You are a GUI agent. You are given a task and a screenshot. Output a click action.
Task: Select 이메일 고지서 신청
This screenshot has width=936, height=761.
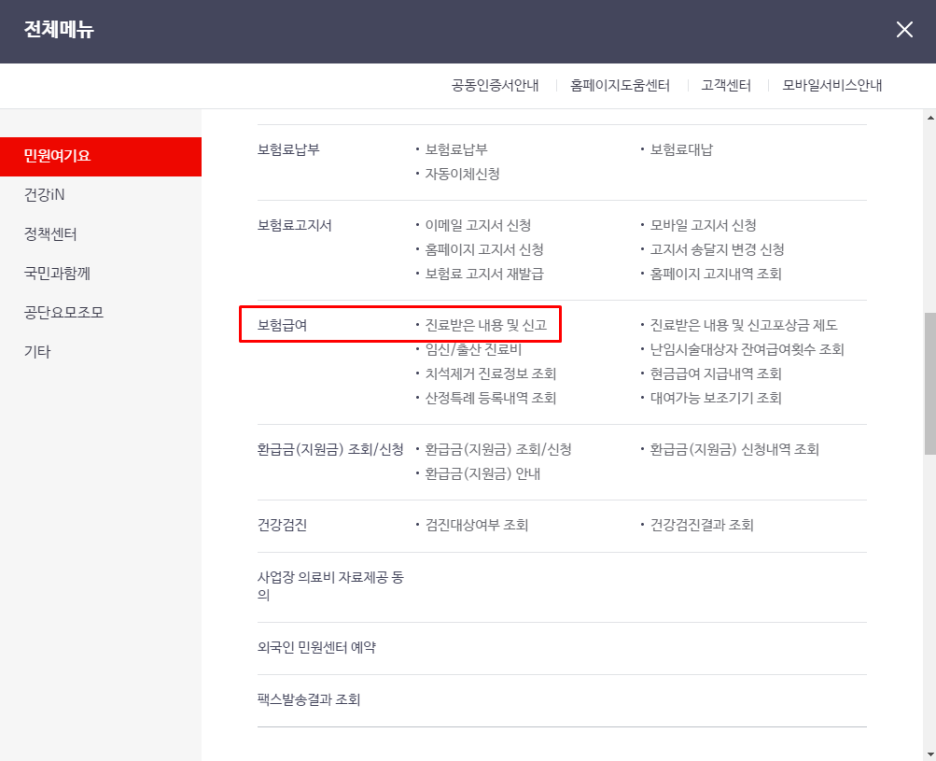click(478, 226)
